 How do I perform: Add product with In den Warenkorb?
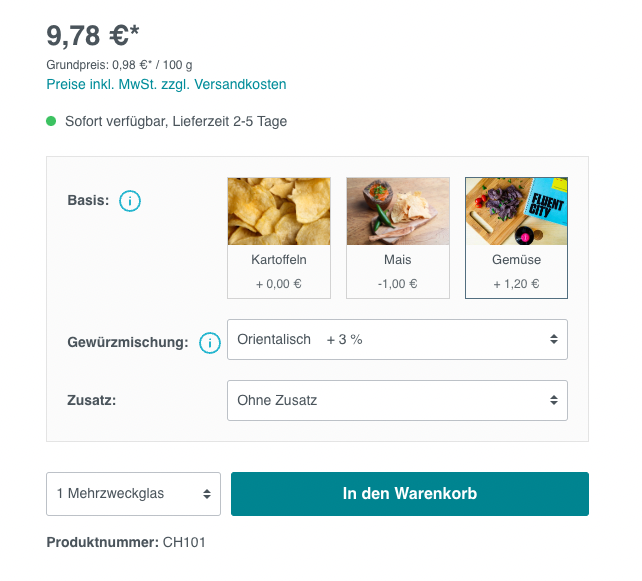(409, 494)
